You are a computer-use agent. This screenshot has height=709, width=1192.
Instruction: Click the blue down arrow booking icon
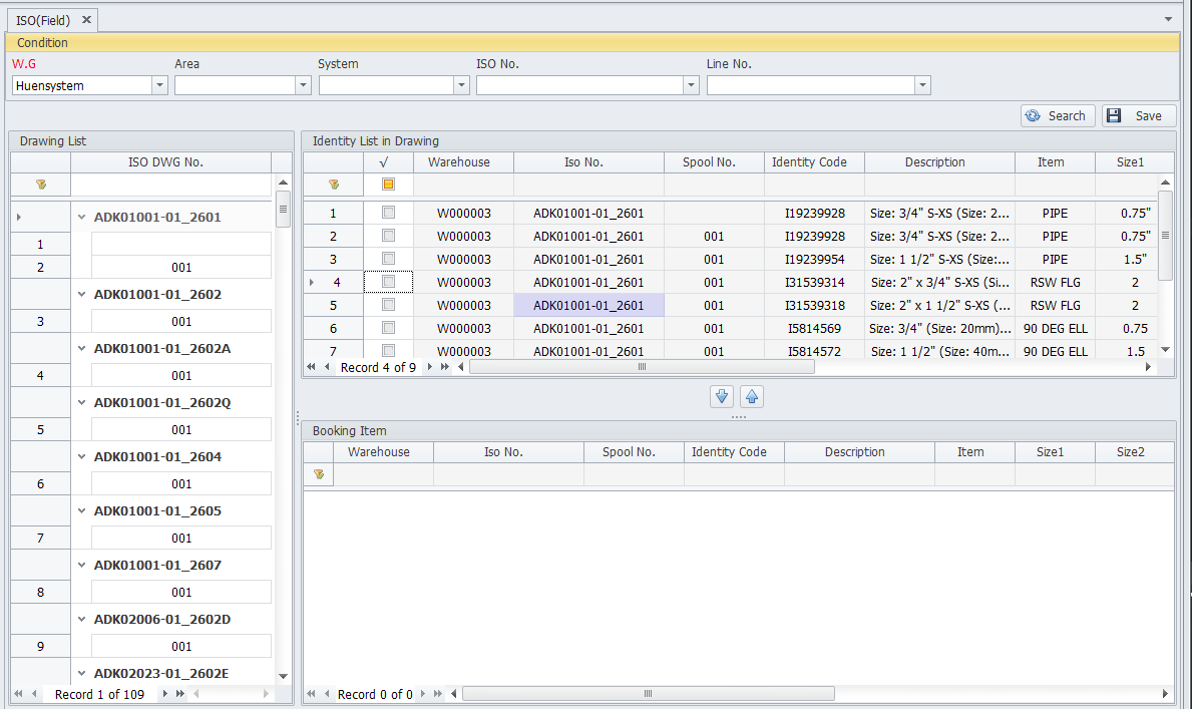(721, 397)
